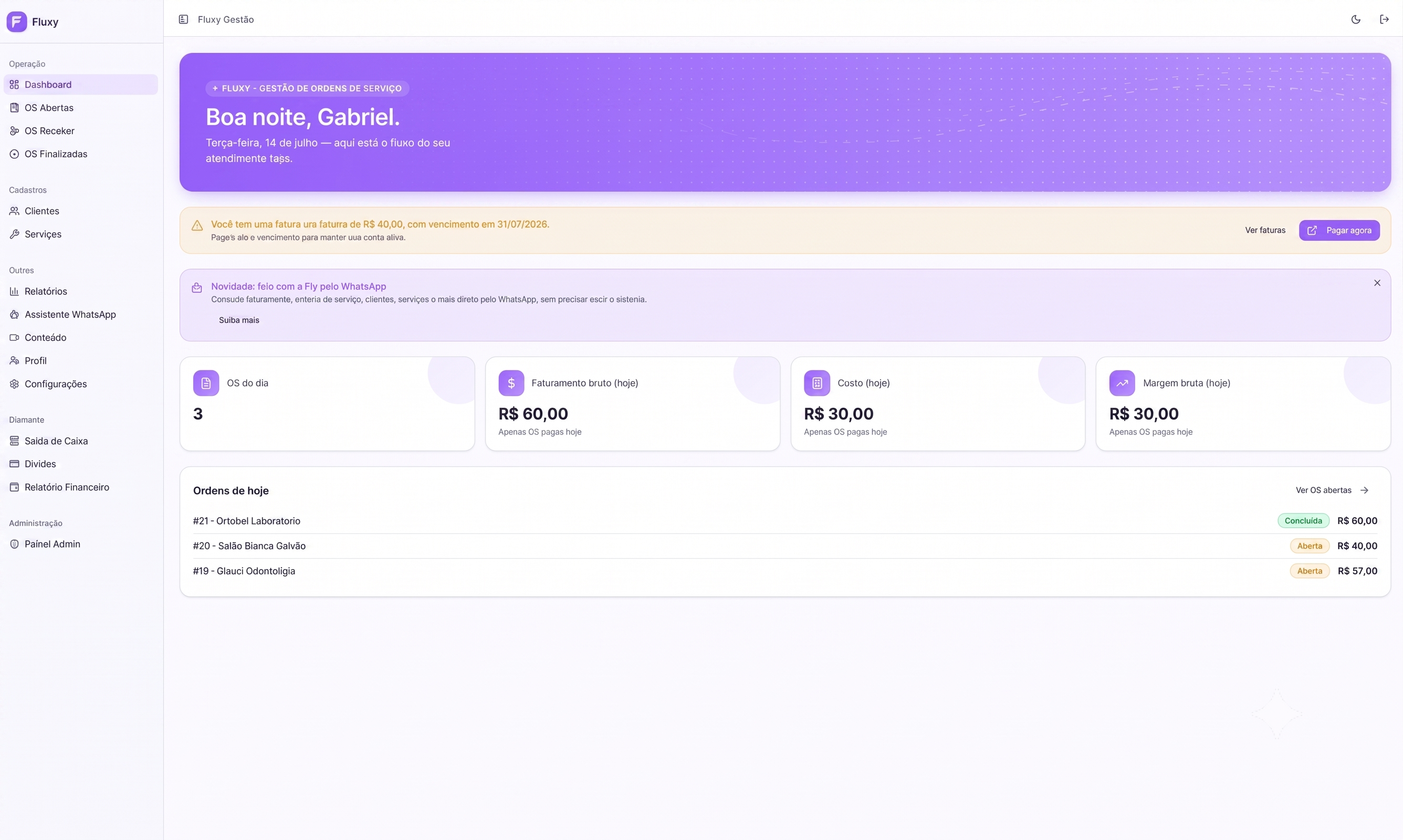Click the Relatório Financeiro icon
1403x840 pixels.
pos(14,487)
